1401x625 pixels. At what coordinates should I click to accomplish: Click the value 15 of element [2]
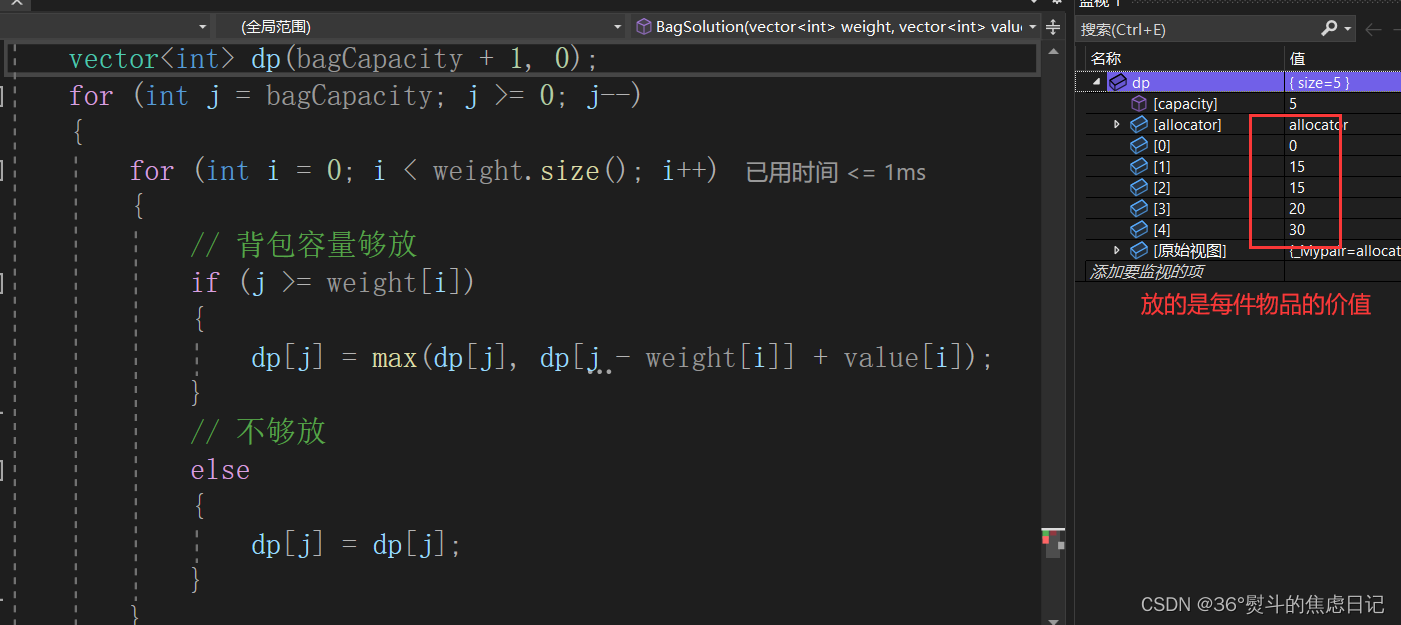[x=1297, y=188]
